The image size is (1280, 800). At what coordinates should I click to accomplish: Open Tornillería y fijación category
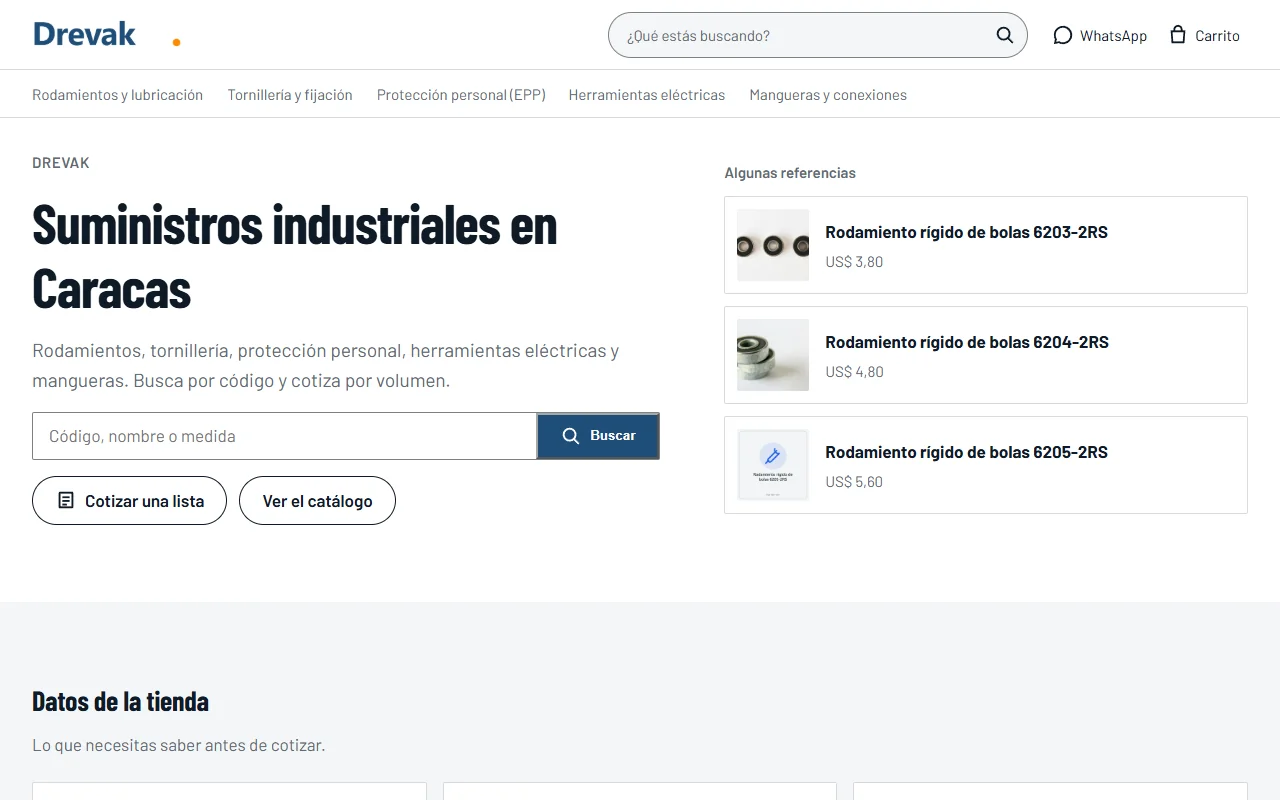(290, 95)
